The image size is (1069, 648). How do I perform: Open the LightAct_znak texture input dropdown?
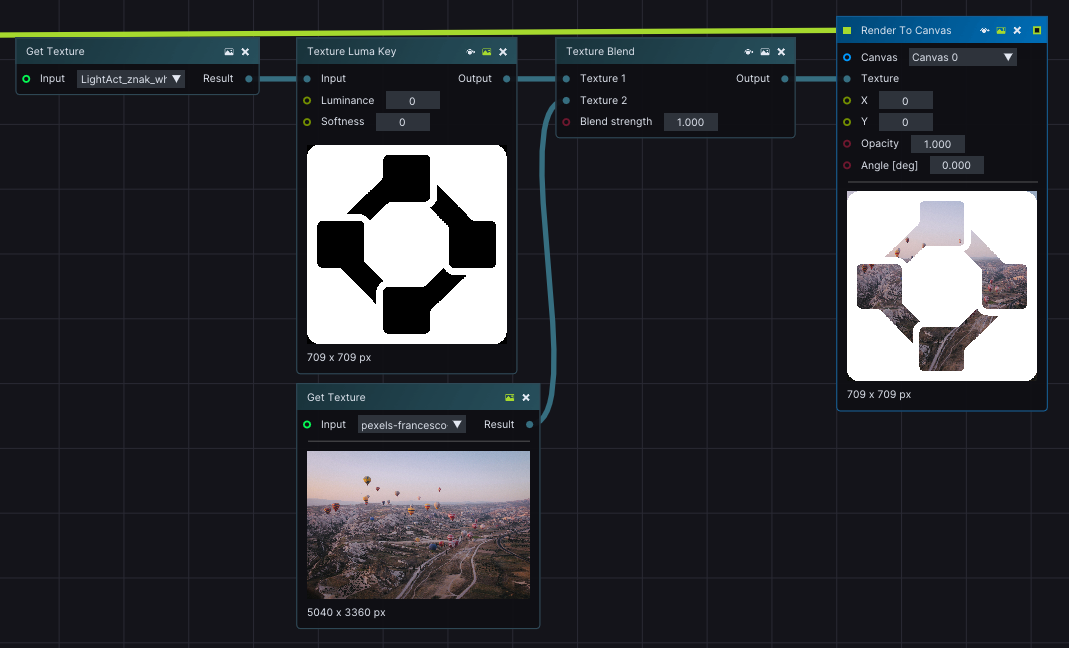[x=131, y=79]
